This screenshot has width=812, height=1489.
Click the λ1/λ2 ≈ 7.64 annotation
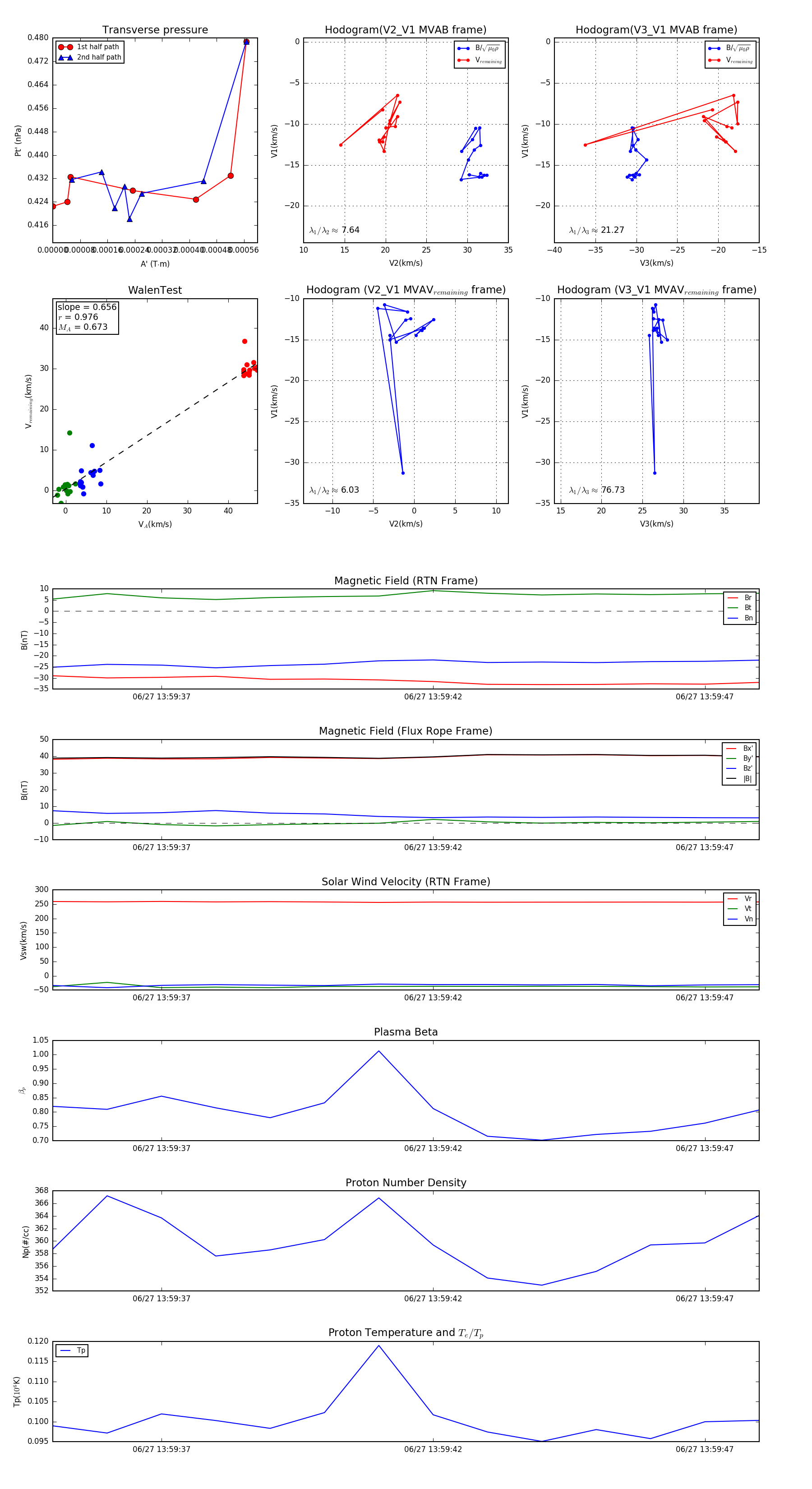click(x=334, y=230)
